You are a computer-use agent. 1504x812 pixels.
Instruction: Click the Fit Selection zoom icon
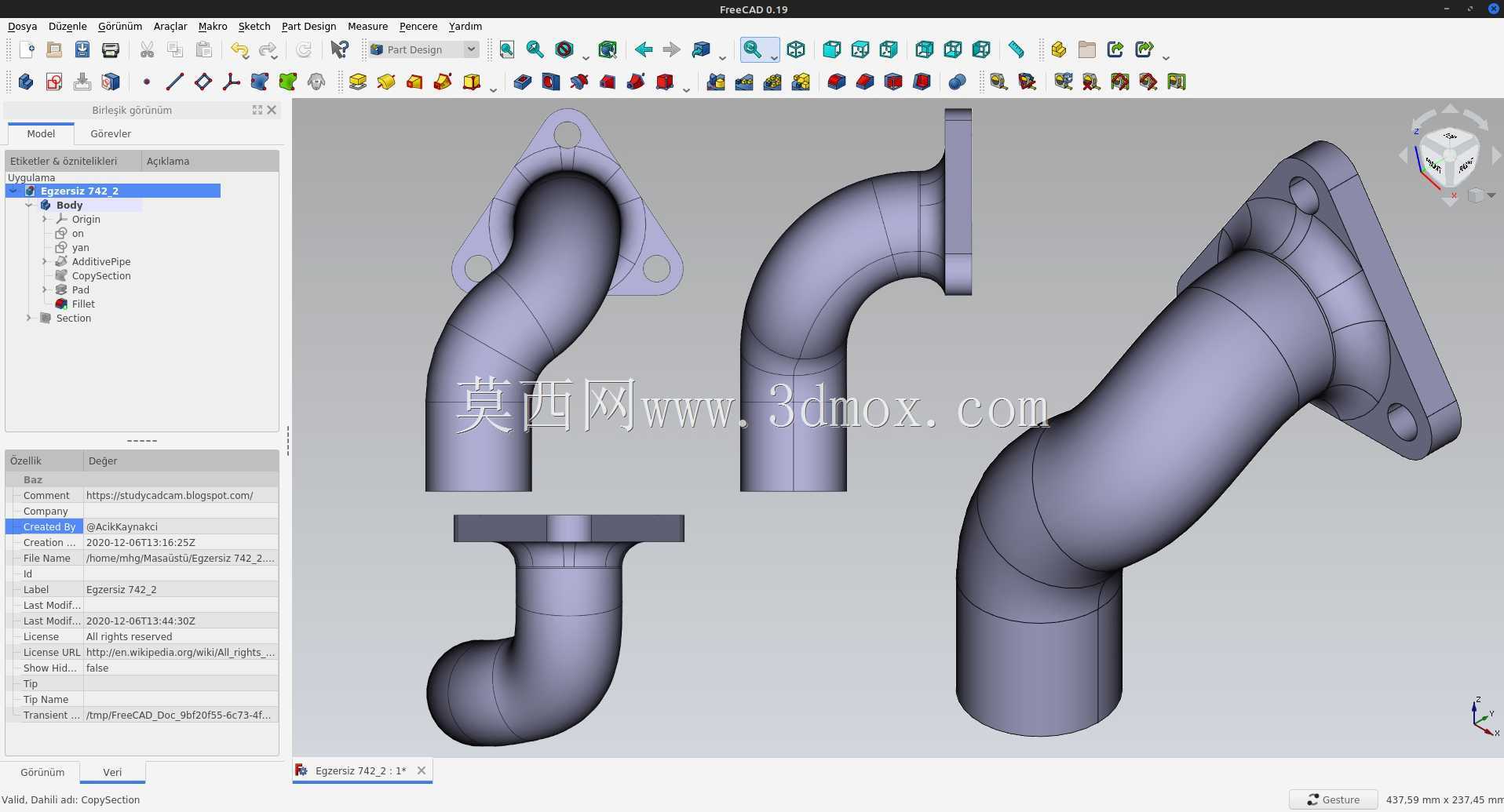(535, 49)
